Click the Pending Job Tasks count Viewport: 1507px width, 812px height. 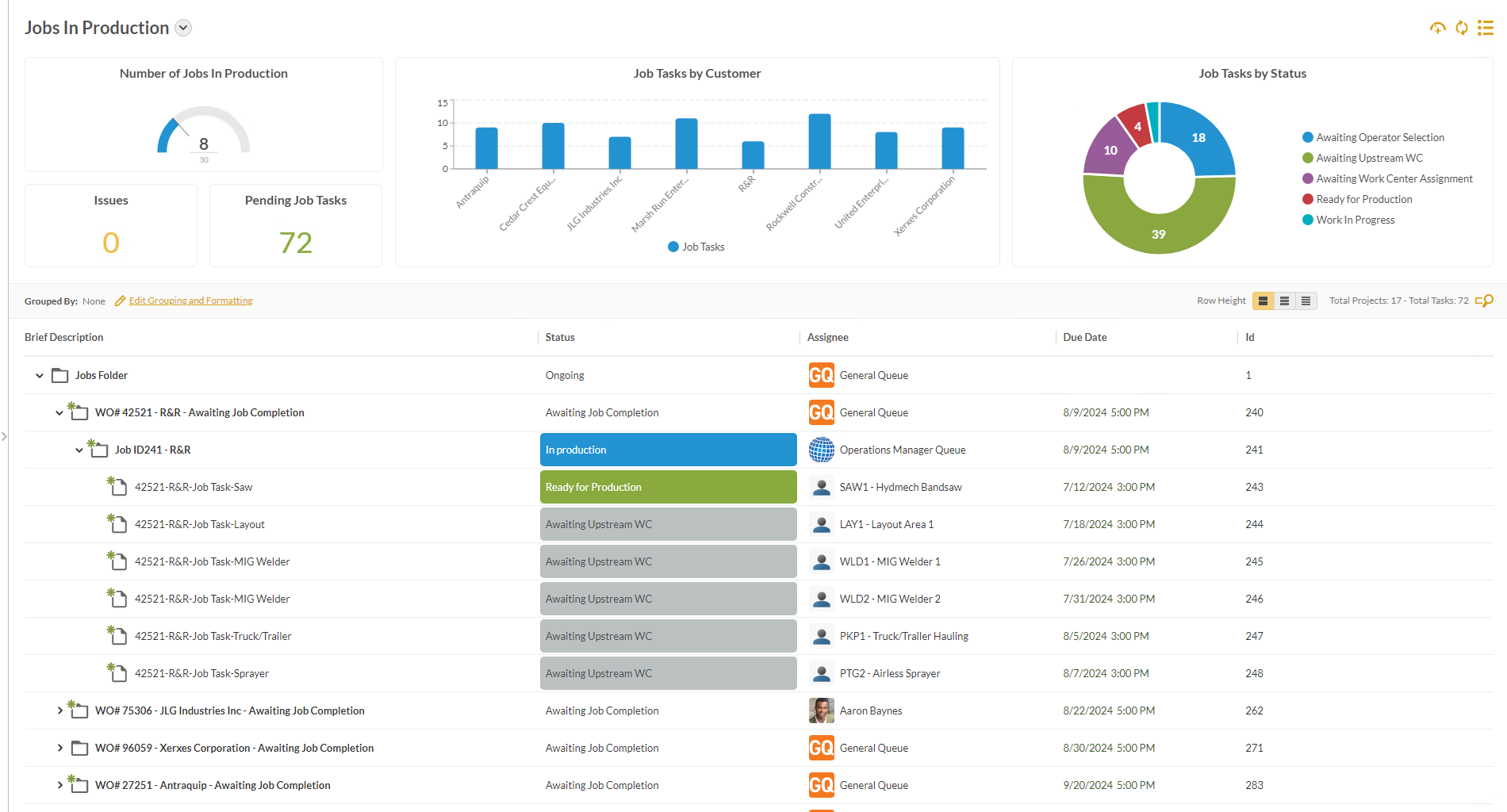(296, 243)
